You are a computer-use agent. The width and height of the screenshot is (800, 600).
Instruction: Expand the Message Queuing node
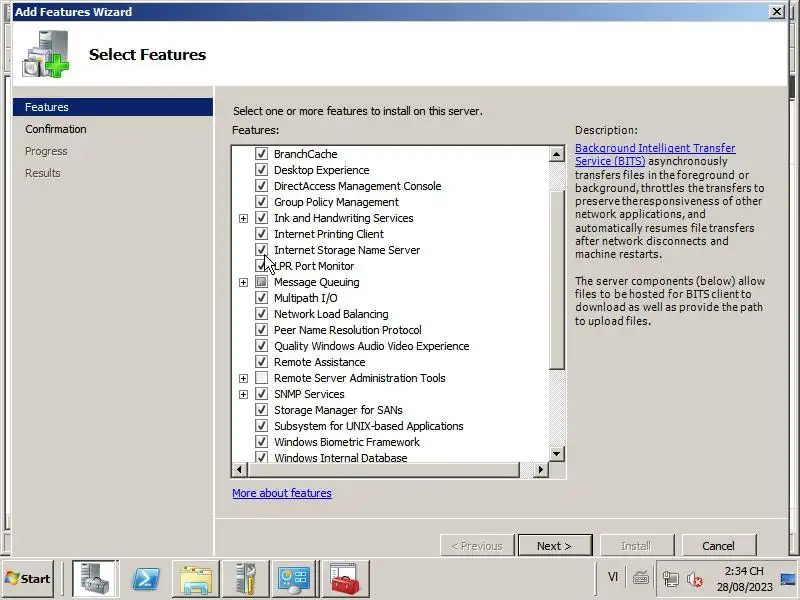(x=243, y=282)
